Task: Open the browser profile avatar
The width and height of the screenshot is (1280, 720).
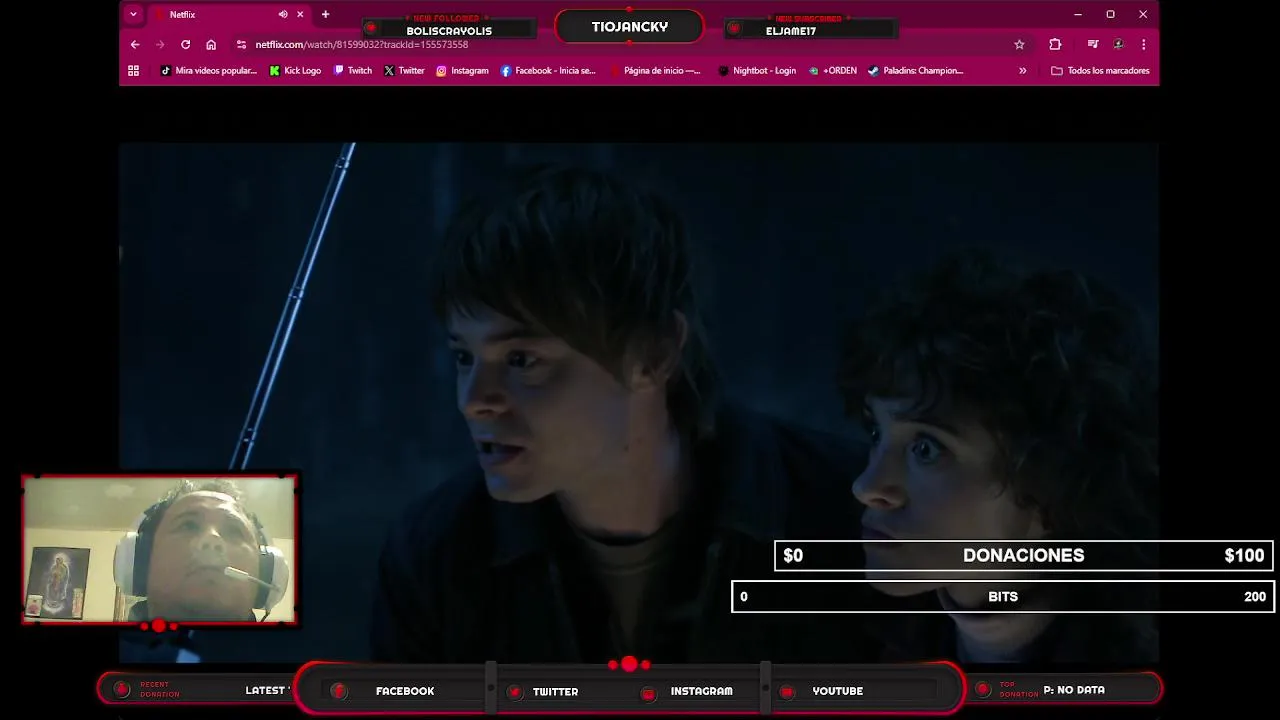Action: [1118, 44]
